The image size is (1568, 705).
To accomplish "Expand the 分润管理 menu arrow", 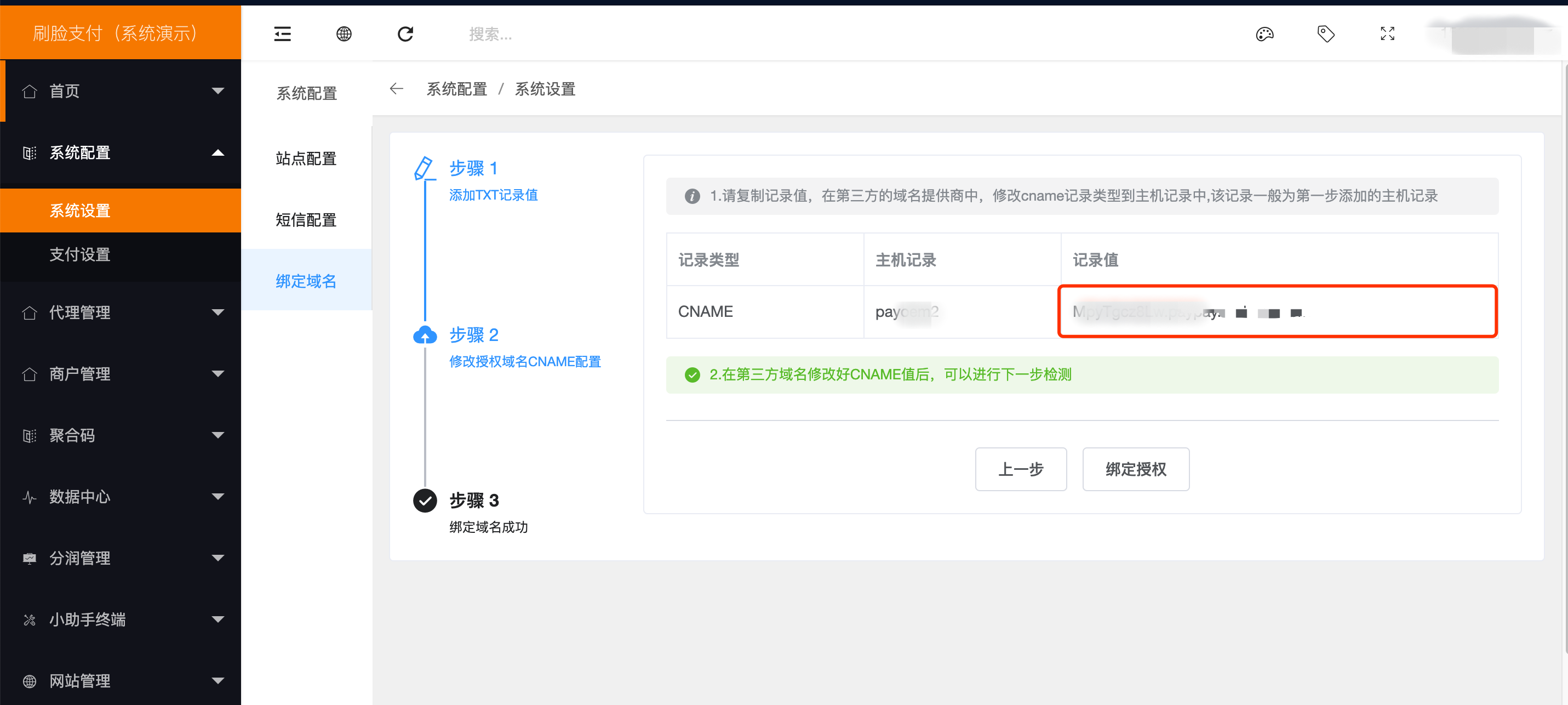I will [x=218, y=558].
